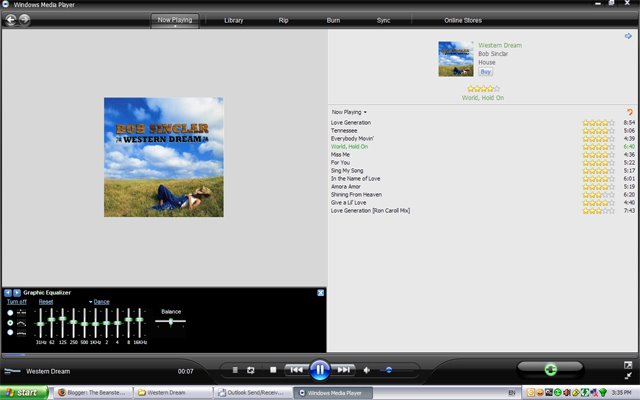Toggle repeat mode
The image size is (640, 400).
click(251, 370)
